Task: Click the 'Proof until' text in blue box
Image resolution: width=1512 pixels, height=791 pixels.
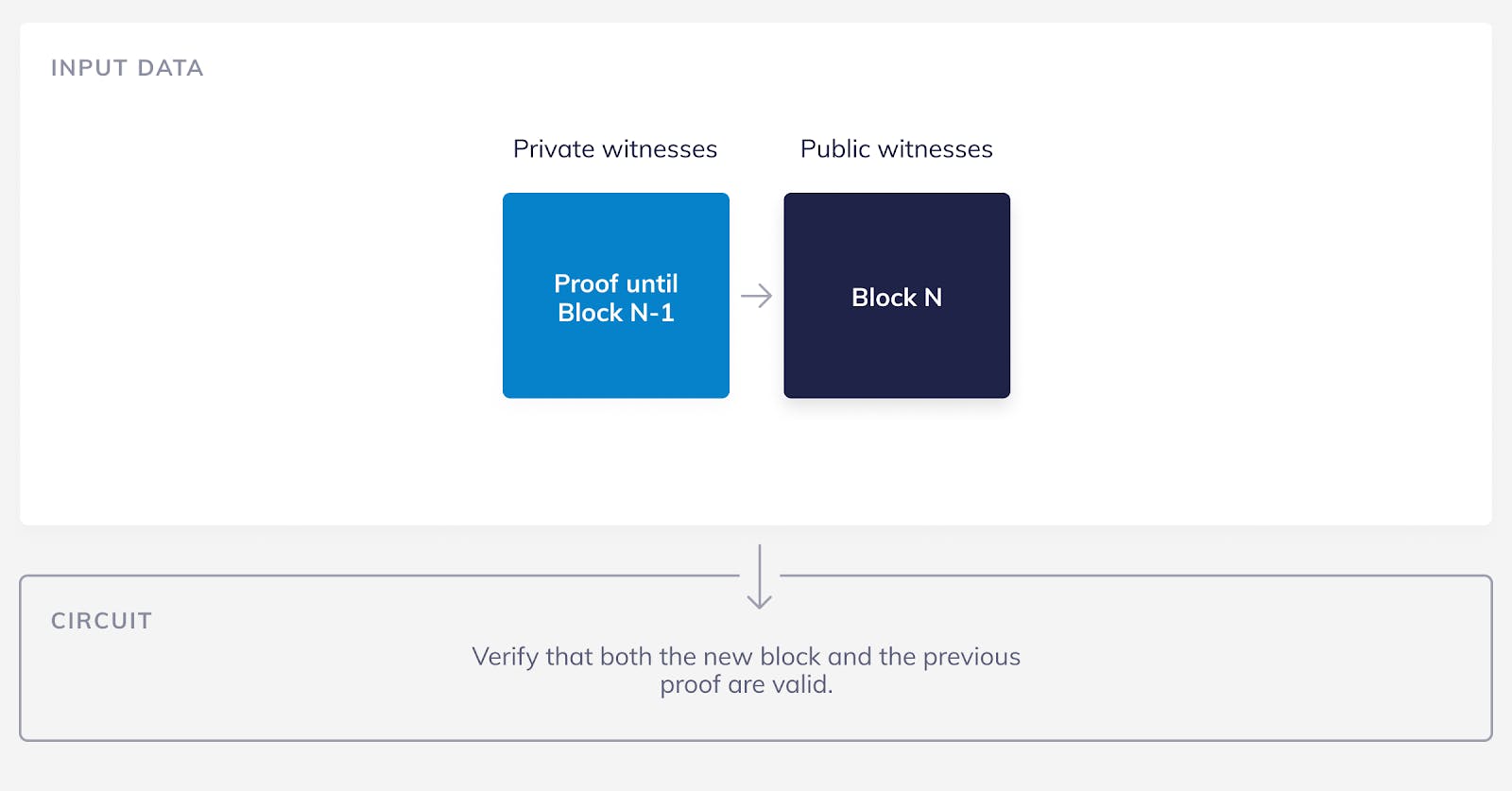Action: pyautogui.click(x=615, y=284)
